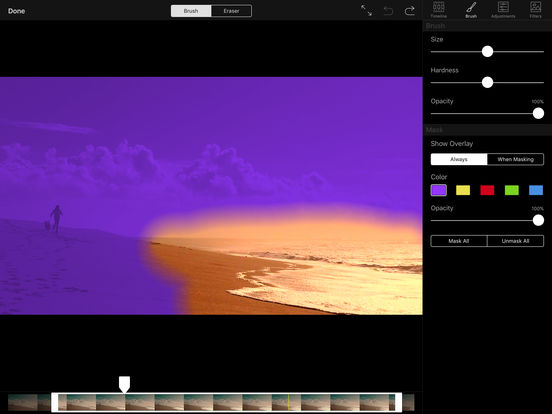Click the undo arrow icon
Screen dimensions: 552x414
pos(388,11)
